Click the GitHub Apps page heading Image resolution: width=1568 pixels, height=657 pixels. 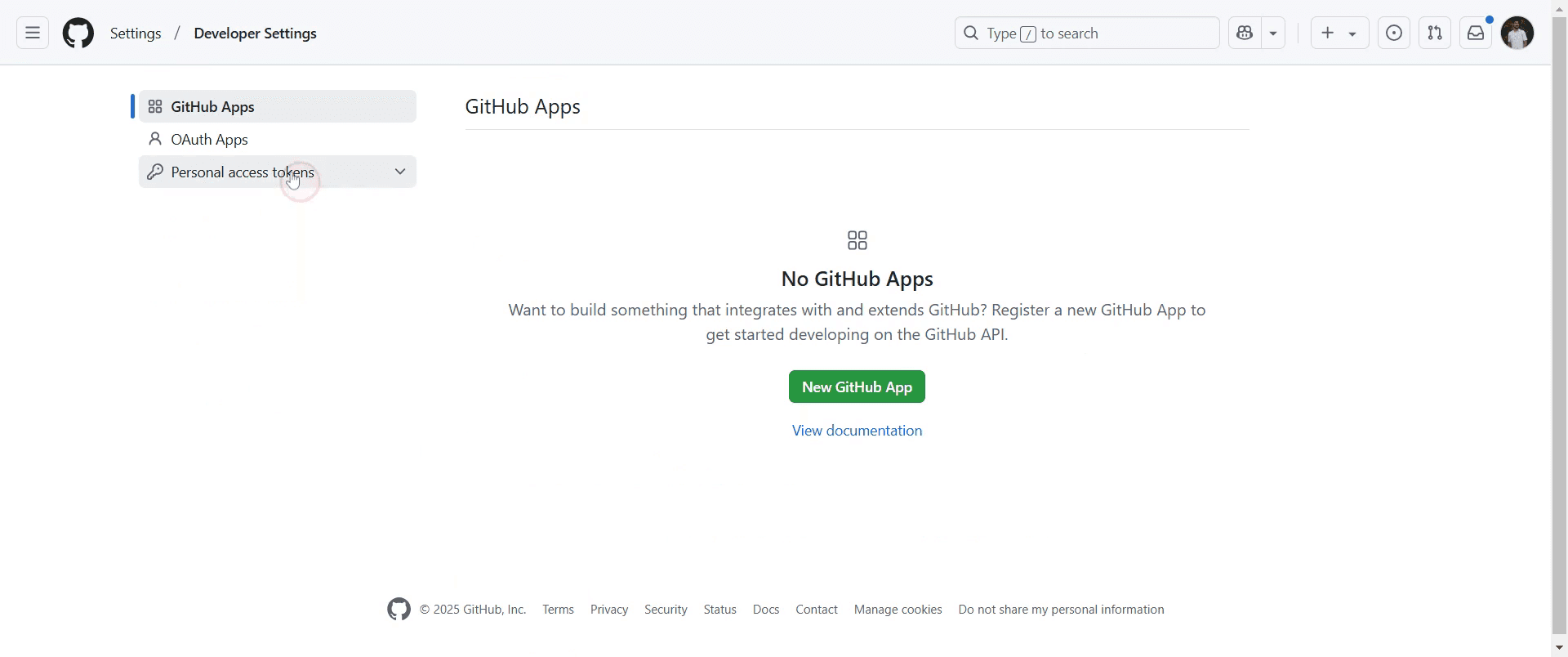pyautogui.click(x=523, y=107)
